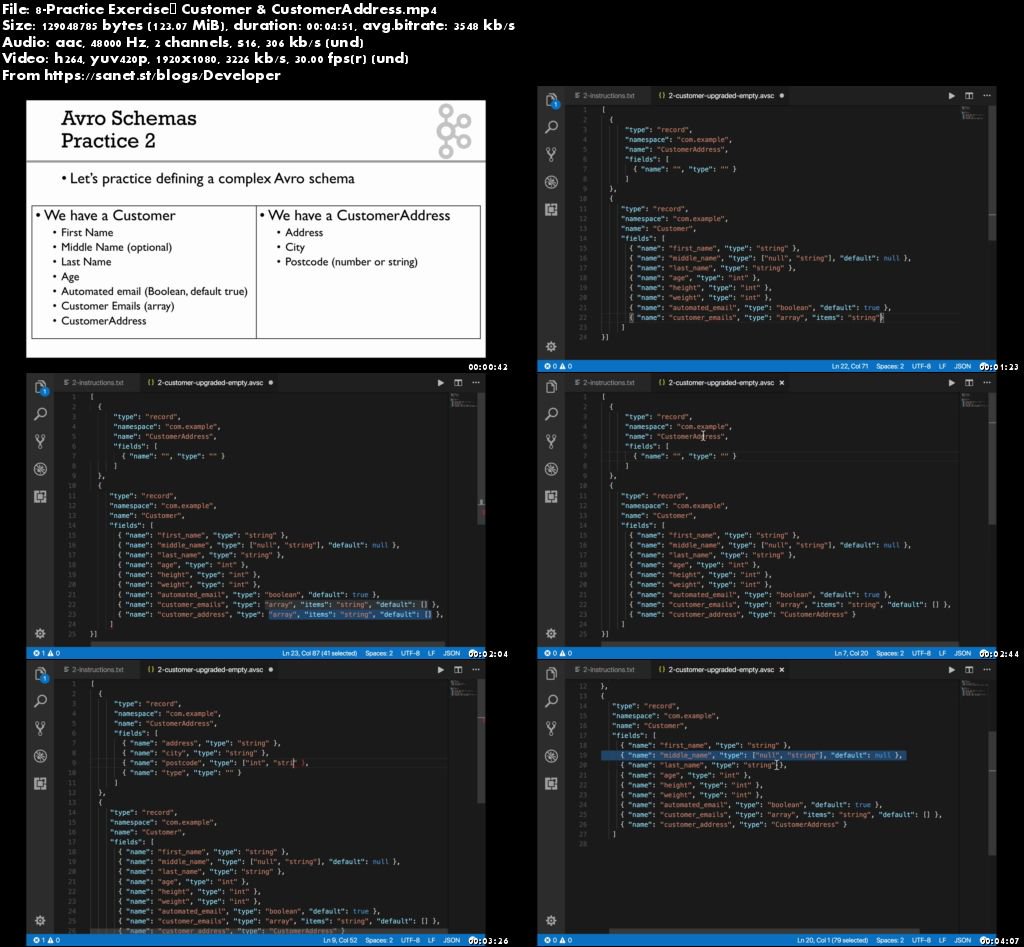Click 'Ln 9, Col 52' status entry
1024x947 pixels.
[x=340, y=940]
